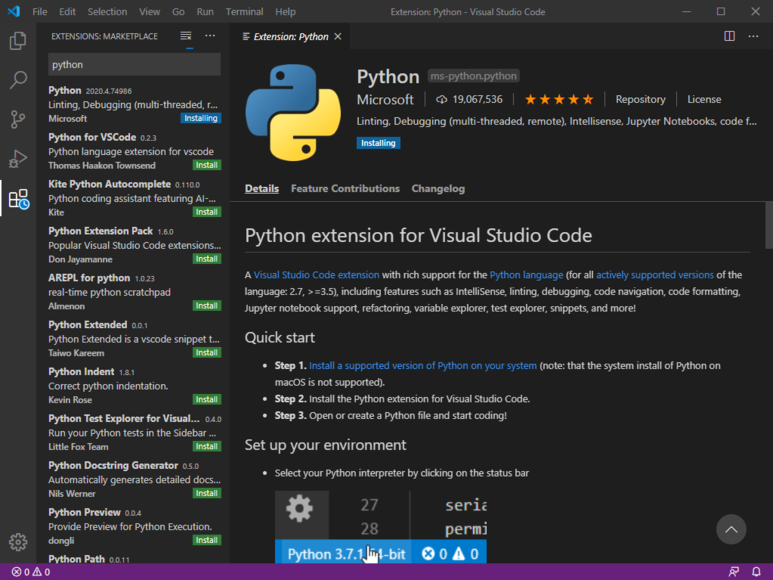Install Python Extended extension
This screenshot has height=580, width=773.
(206, 352)
